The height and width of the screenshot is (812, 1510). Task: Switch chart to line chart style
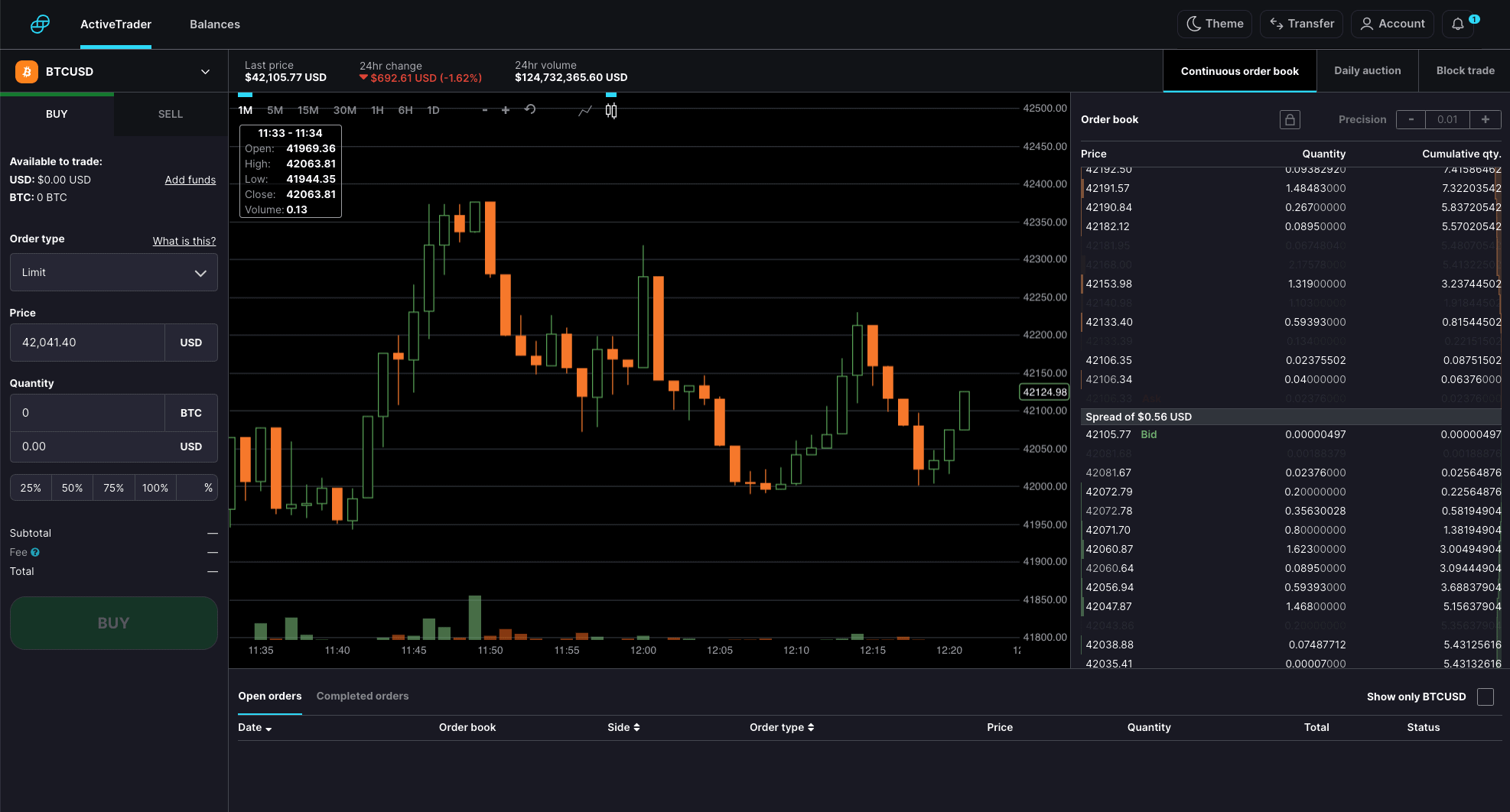click(x=584, y=111)
